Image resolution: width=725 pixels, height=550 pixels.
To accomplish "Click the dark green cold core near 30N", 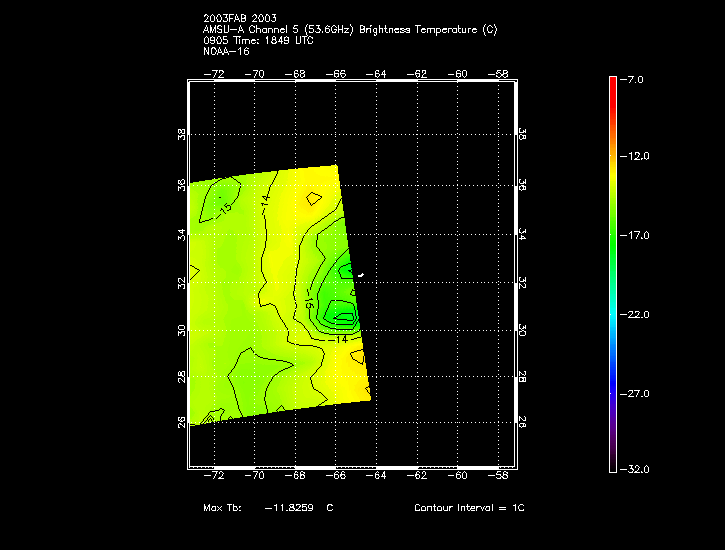I will 343,316.
